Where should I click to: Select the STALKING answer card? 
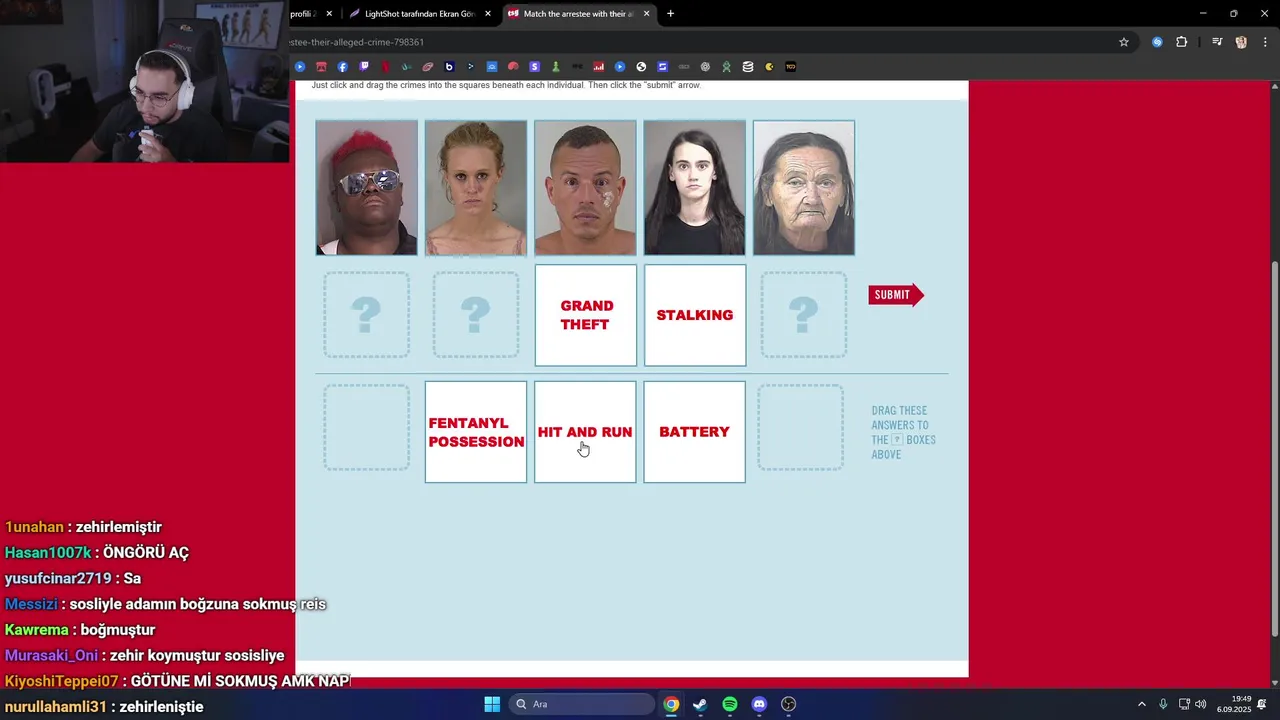click(x=695, y=315)
